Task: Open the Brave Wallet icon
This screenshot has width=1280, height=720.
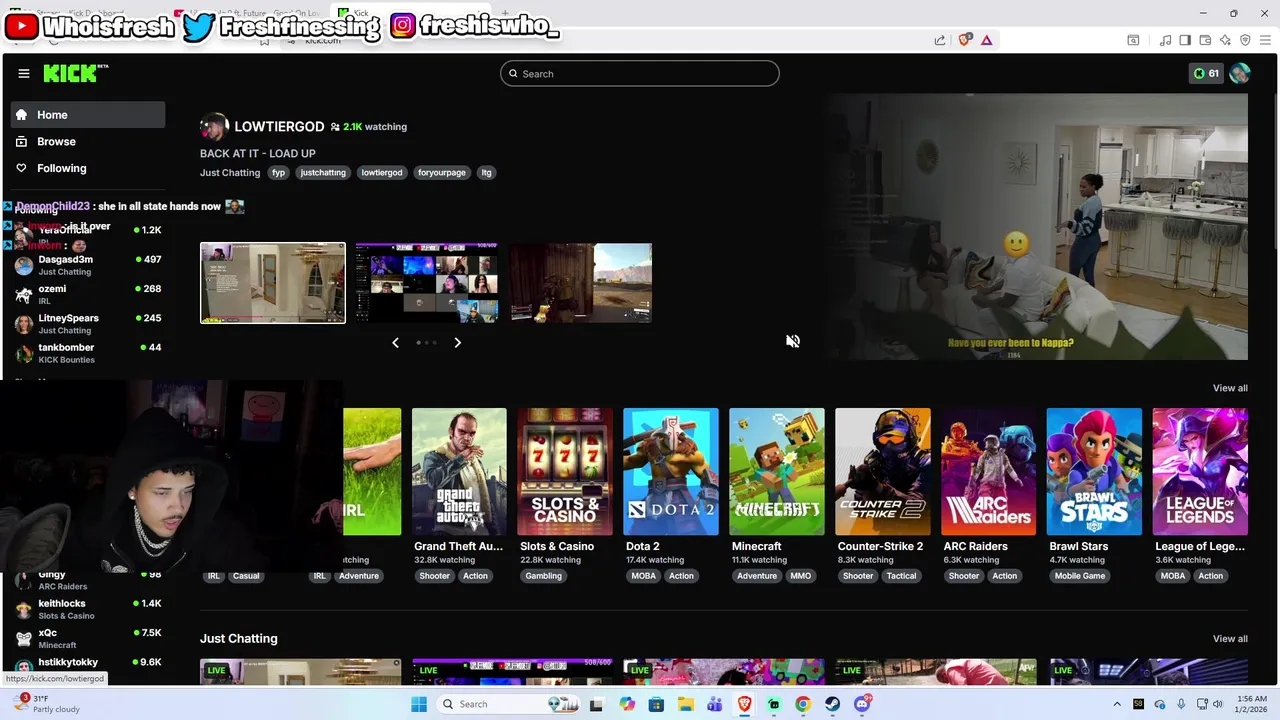Action: (1205, 40)
